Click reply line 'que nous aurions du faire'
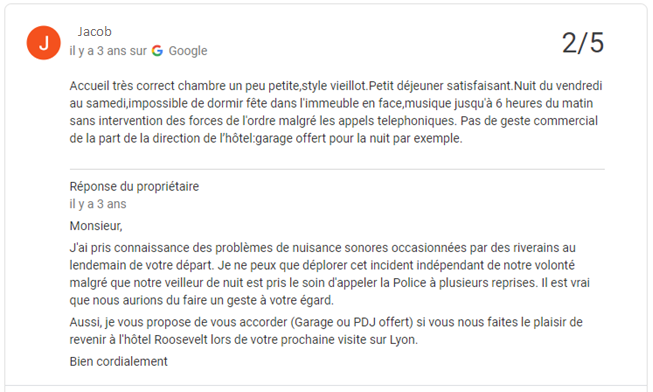 click(x=202, y=300)
